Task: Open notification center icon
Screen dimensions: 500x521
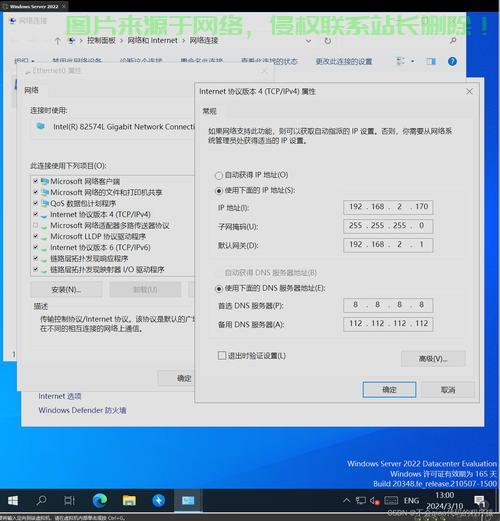Action: [480, 500]
